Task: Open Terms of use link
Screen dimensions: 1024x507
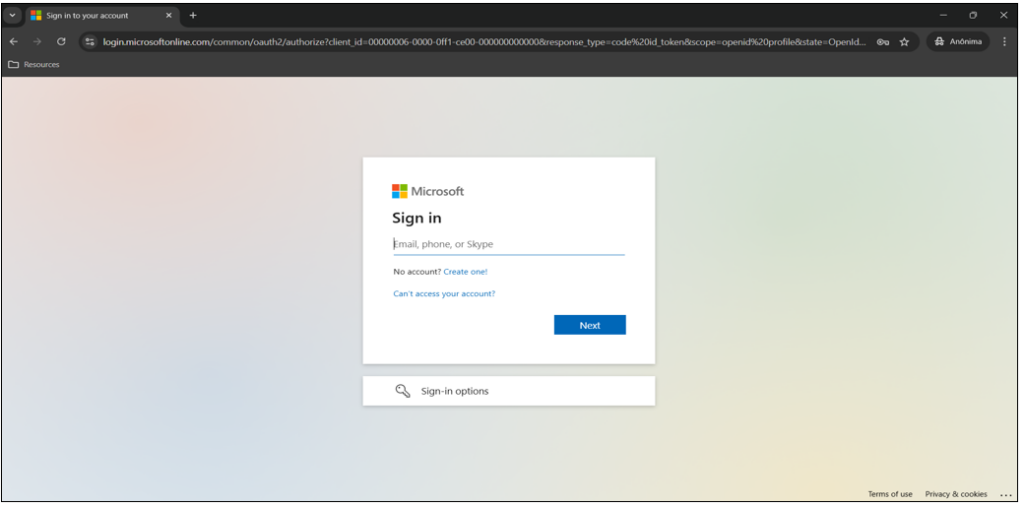Action: pyautogui.click(x=890, y=494)
